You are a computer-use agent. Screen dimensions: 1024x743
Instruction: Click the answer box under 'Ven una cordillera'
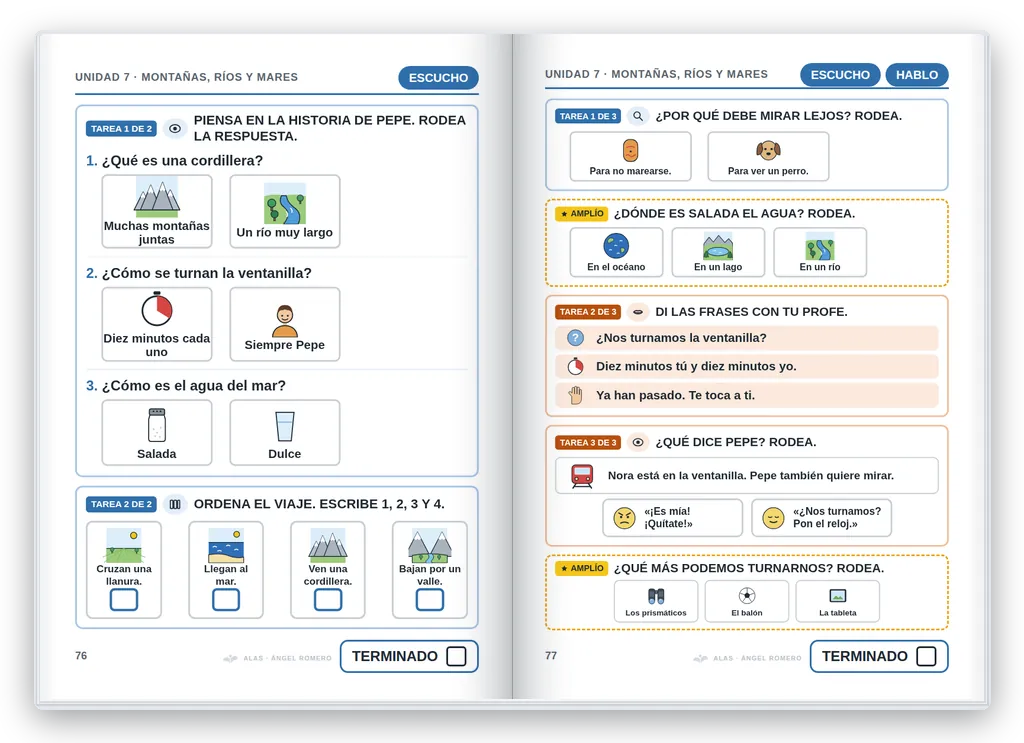coord(328,599)
